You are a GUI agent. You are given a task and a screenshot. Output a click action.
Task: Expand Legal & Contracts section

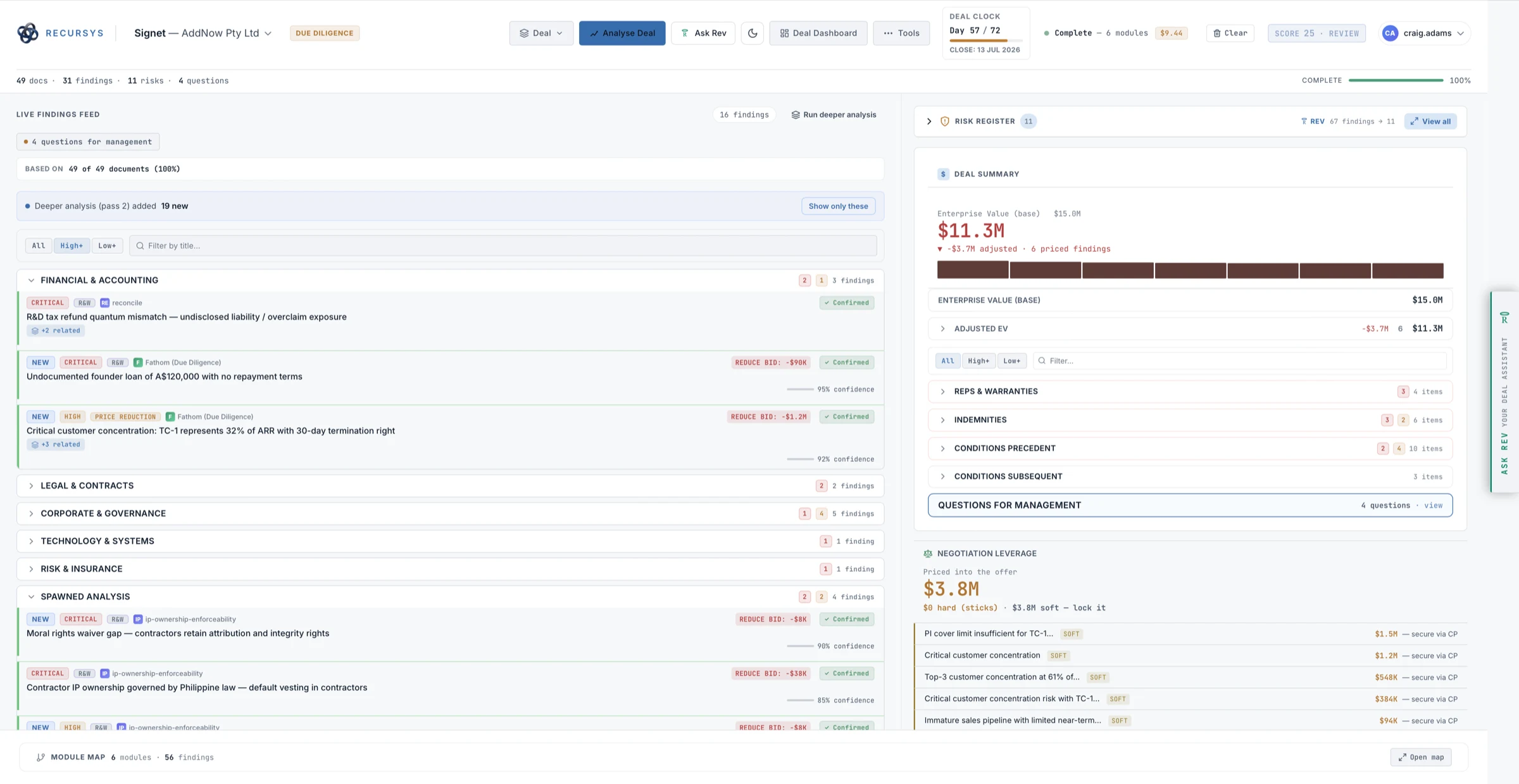coord(31,486)
